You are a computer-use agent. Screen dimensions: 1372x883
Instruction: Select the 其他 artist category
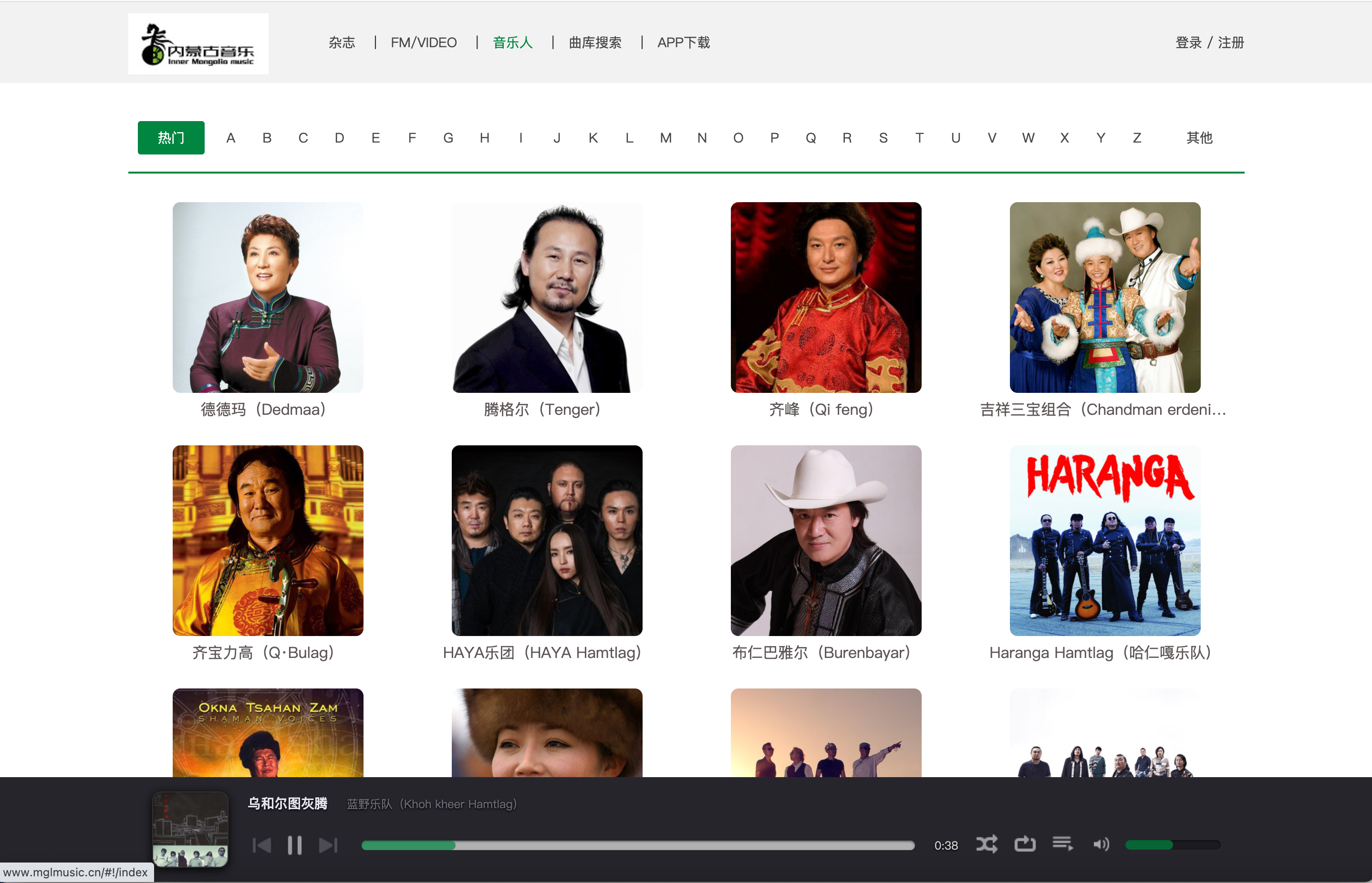click(x=1199, y=138)
